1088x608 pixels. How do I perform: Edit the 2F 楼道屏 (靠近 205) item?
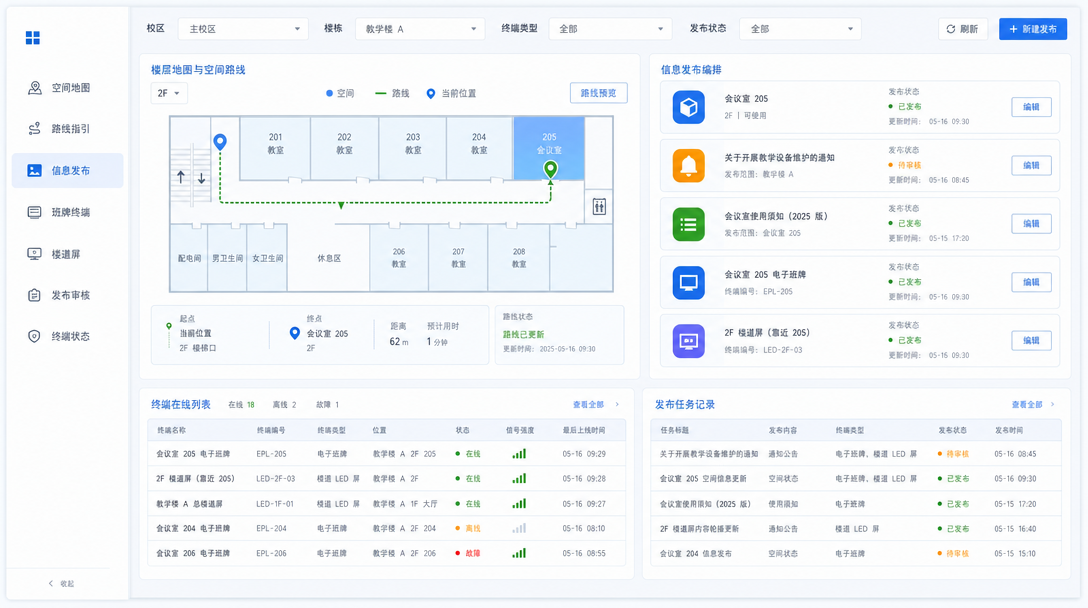(x=1031, y=340)
